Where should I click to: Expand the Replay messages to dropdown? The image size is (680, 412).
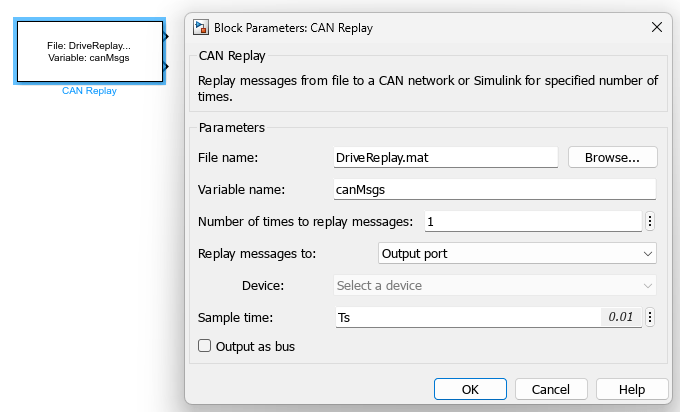517,253
